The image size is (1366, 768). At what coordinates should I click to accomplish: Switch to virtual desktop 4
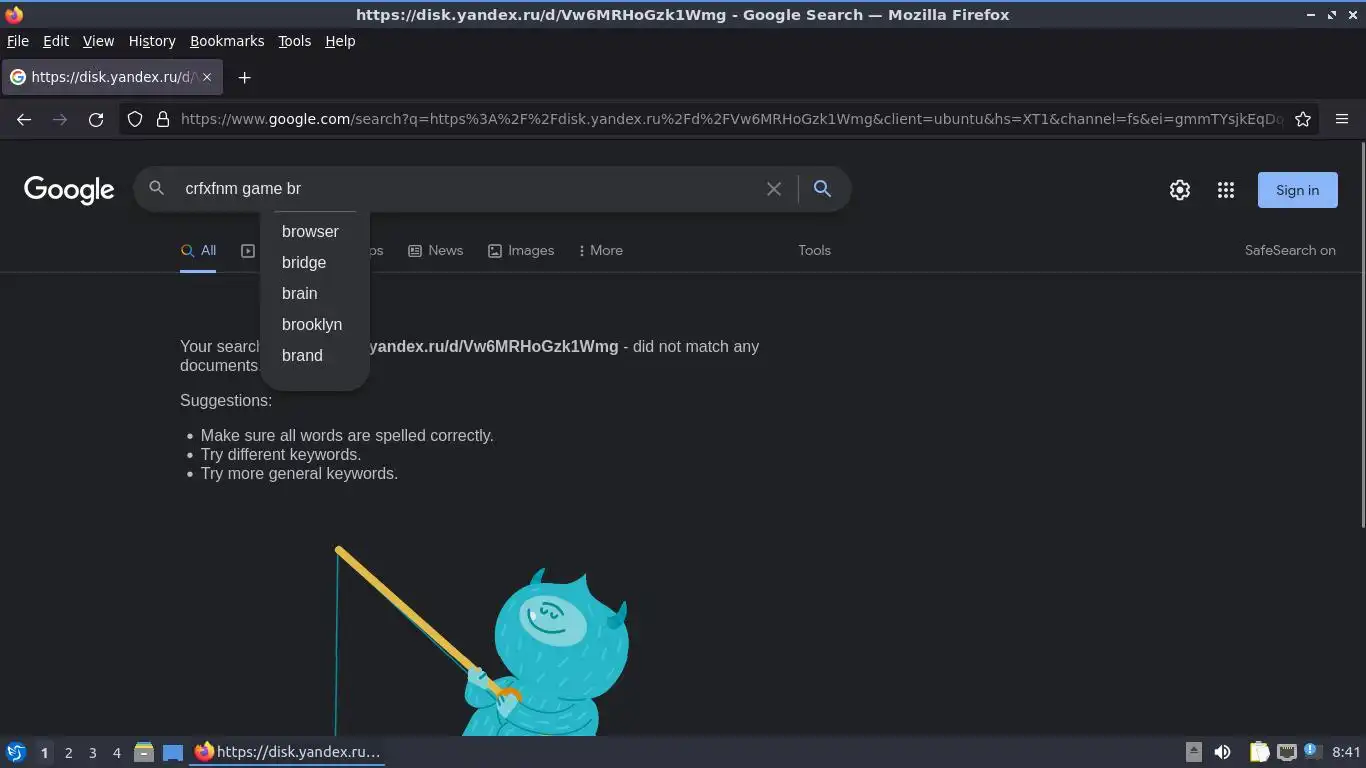(117, 752)
